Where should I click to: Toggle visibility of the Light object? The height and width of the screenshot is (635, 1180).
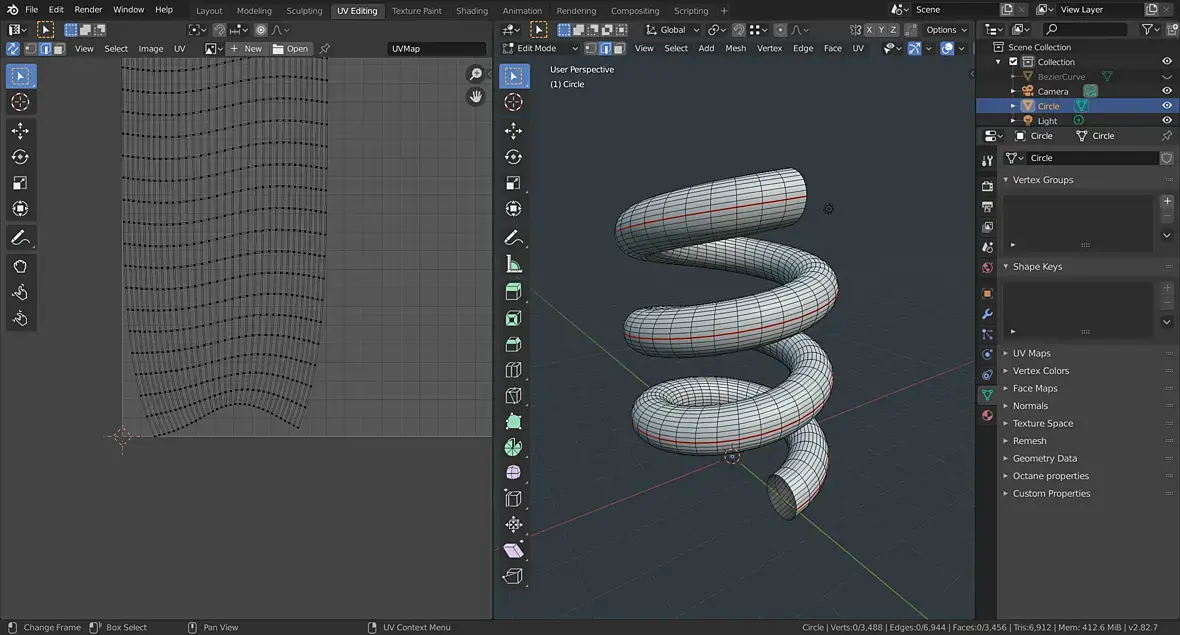1166,121
